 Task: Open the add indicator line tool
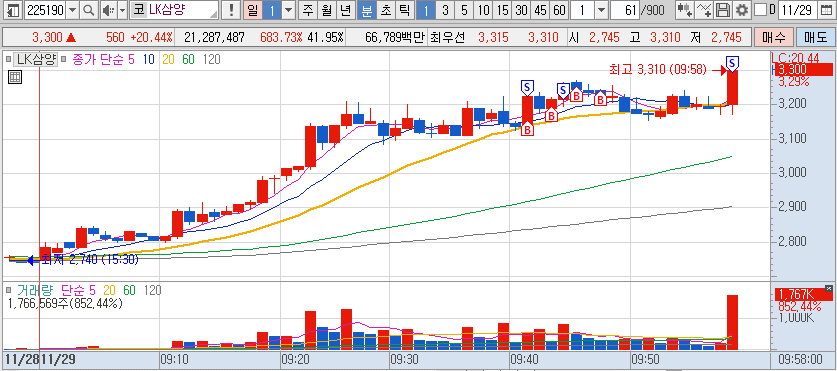705,10
